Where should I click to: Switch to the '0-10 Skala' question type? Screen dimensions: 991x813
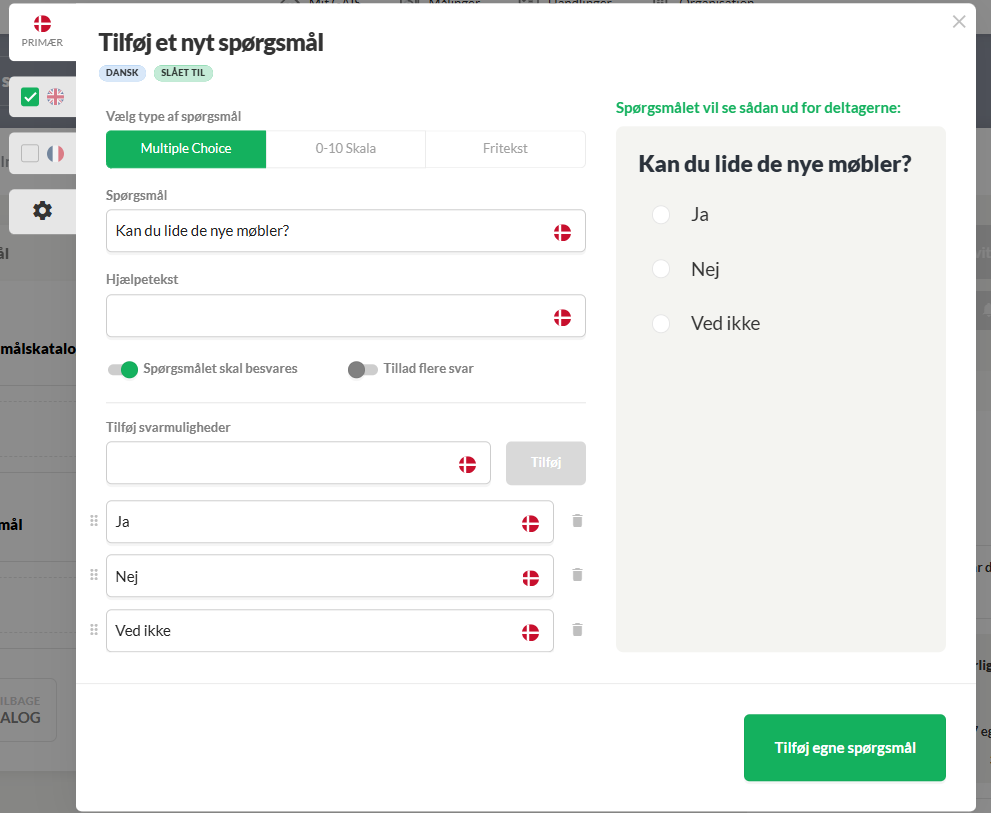[346, 149]
